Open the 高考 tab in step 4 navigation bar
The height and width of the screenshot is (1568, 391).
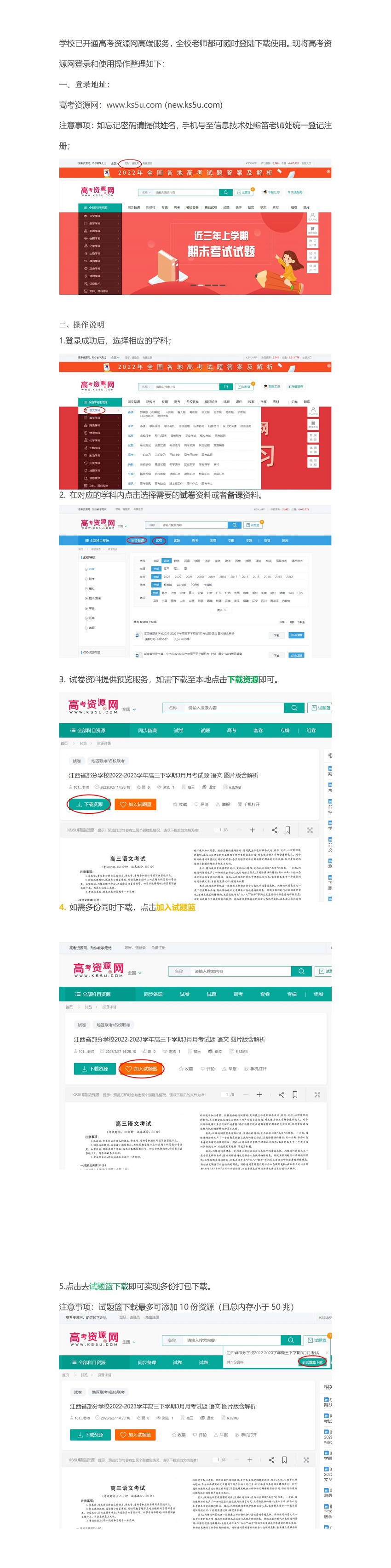238,994
